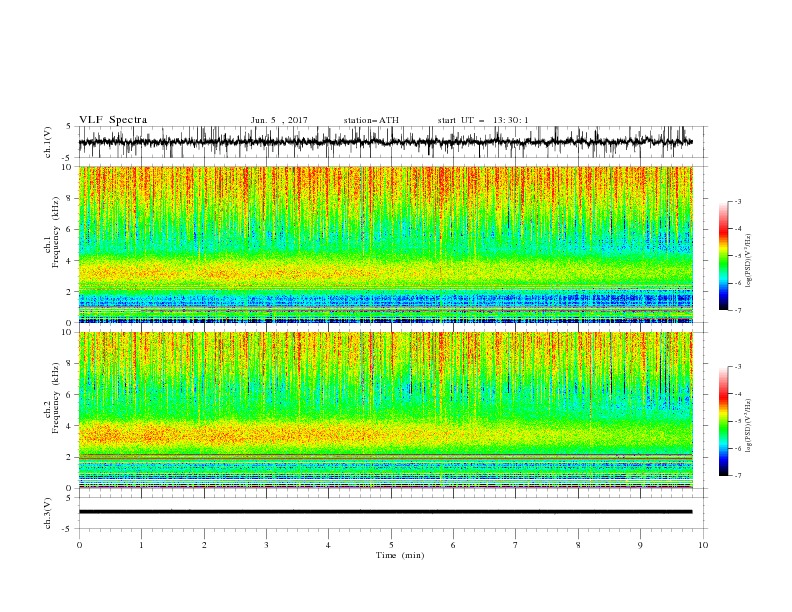Click the "-3" label on the ch.1 color bar

pyautogui.click(x=738, y=201)
